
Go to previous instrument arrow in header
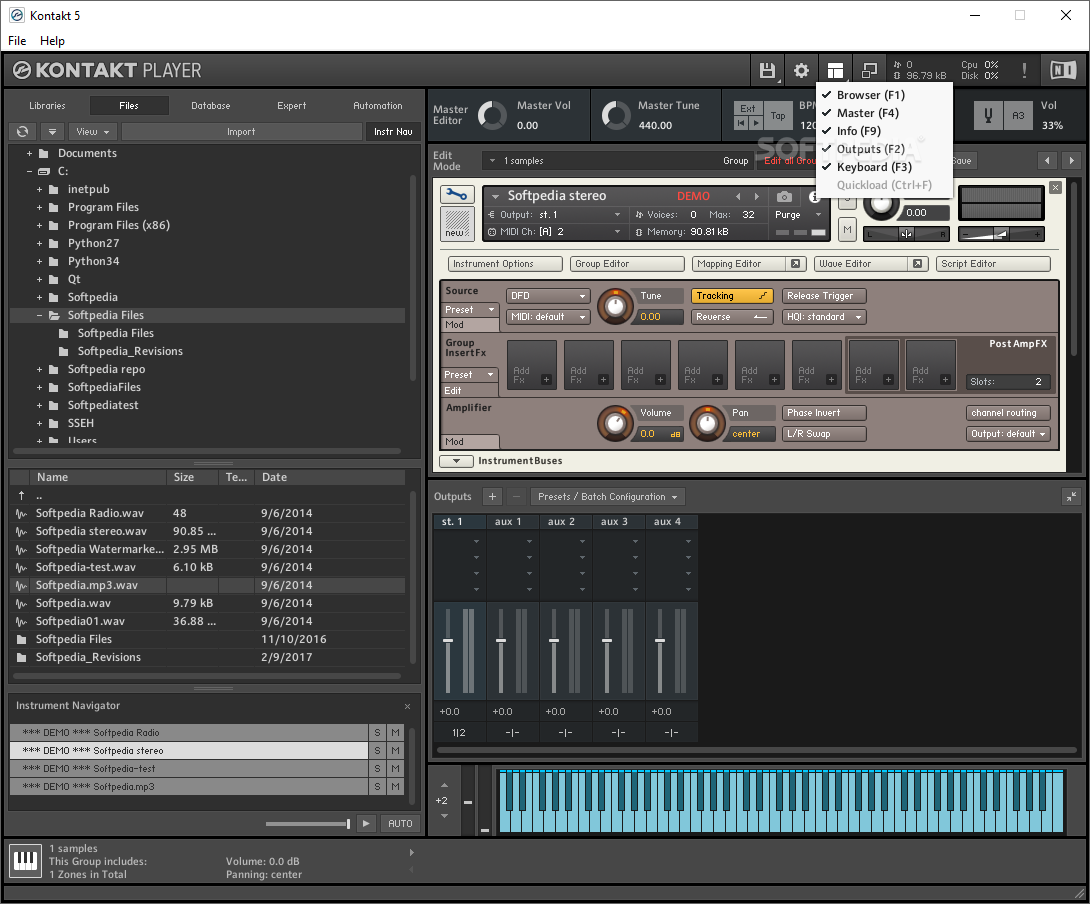tap(738, 197)
